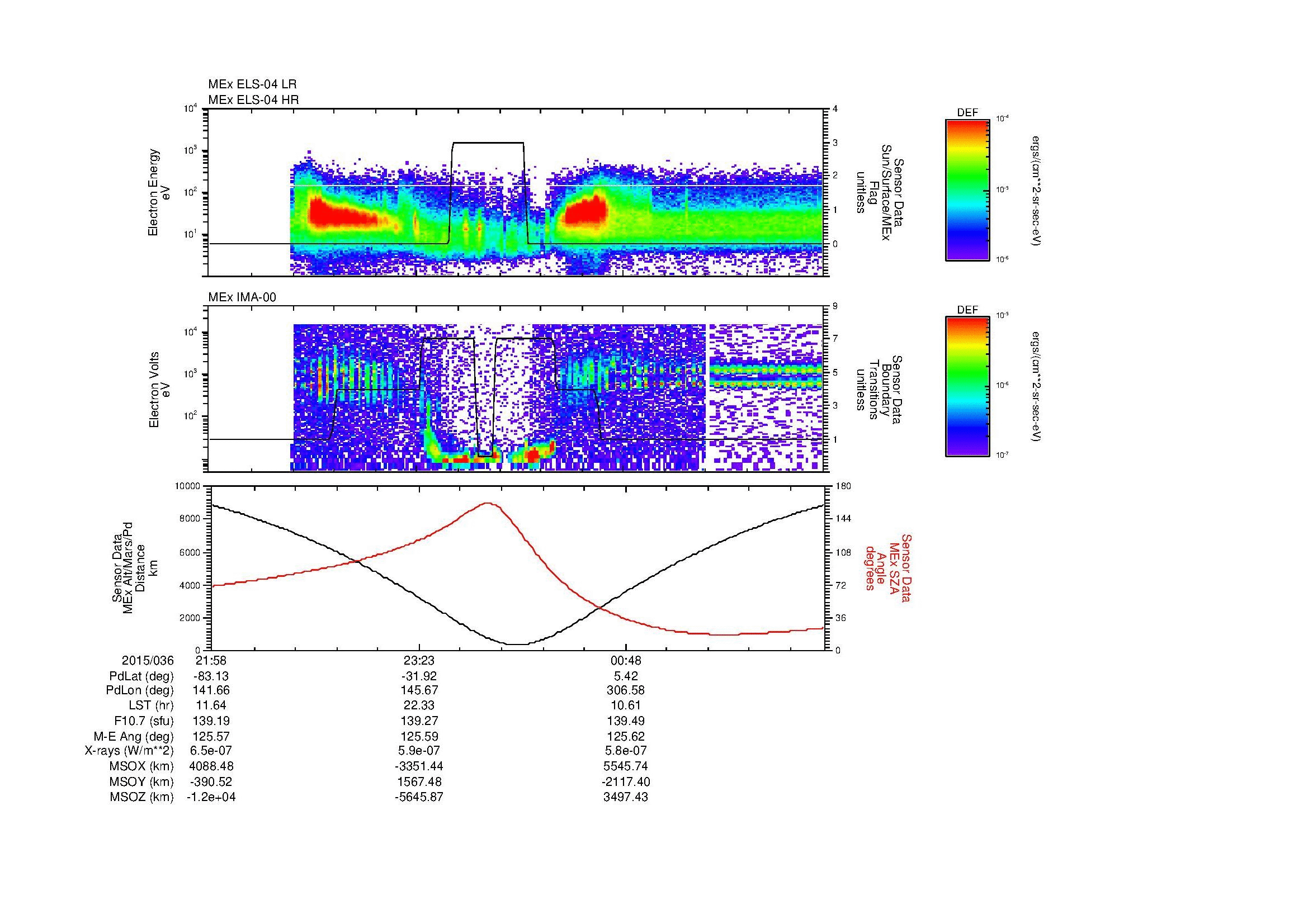This screenshot has height=924, width=1308.
Task: Click the F10.7 value 139.27
Action: [419, 721]
